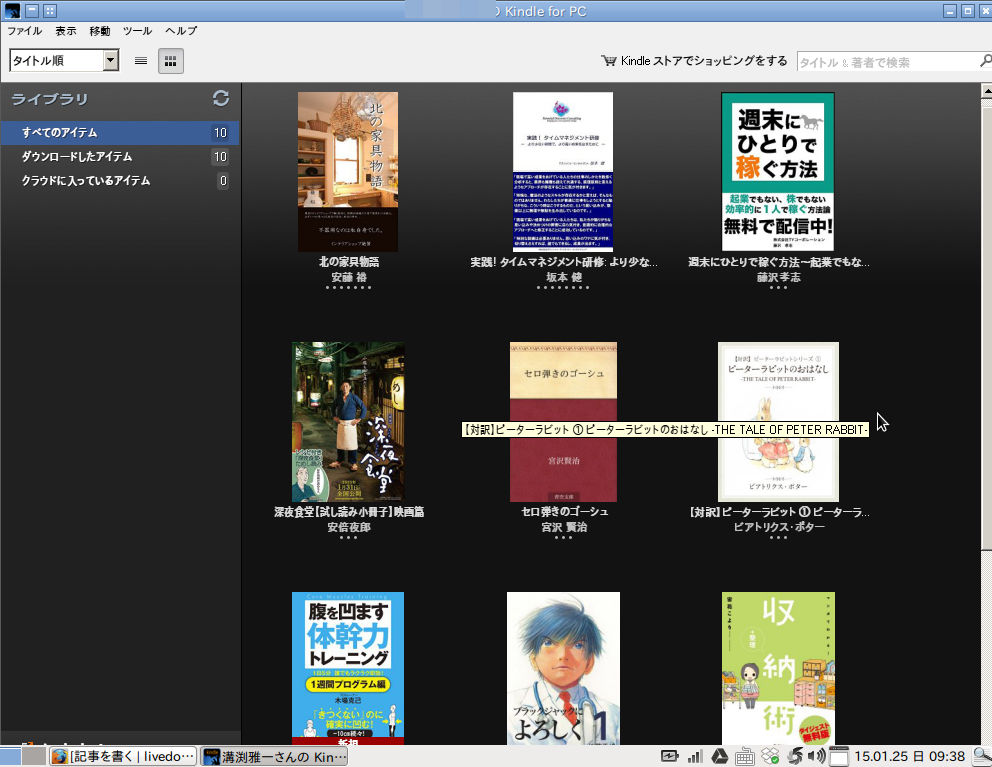The image size is (992, 767).
Task: Click the Kindle window menu icon
Action: [12, 11]
